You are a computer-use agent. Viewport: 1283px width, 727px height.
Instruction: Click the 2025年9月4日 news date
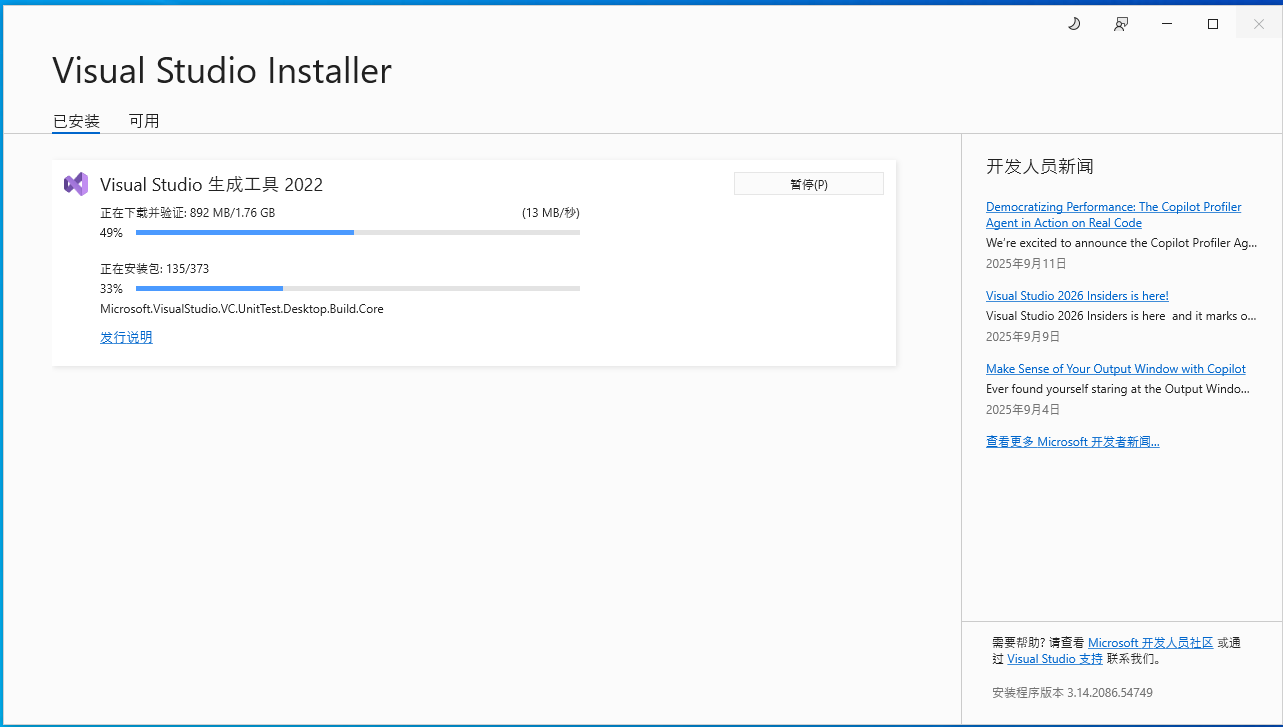coord(1023,410)
